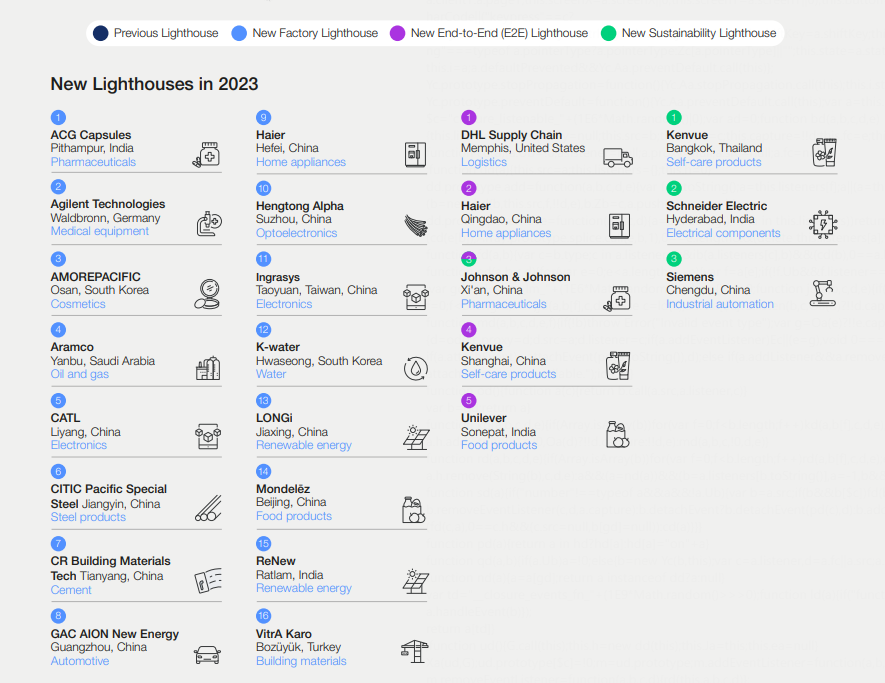
Task: Open the Oil and gas link
Action: click(x=80, y=374)
